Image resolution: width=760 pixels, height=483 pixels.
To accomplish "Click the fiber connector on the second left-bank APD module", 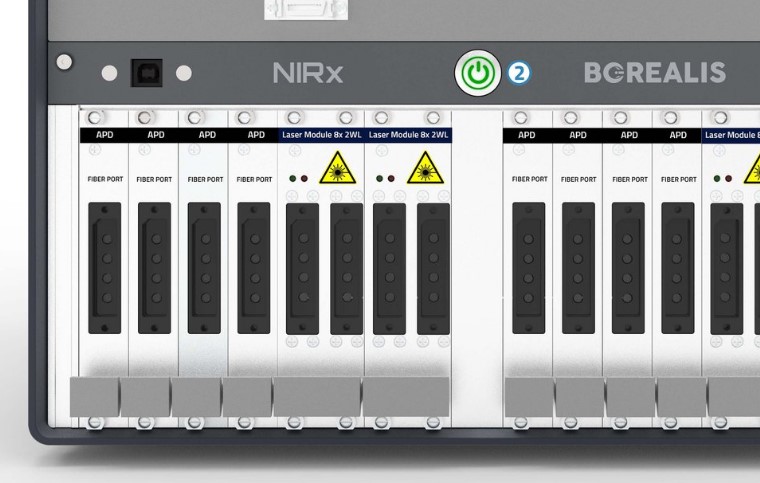I will coord(155,268).
